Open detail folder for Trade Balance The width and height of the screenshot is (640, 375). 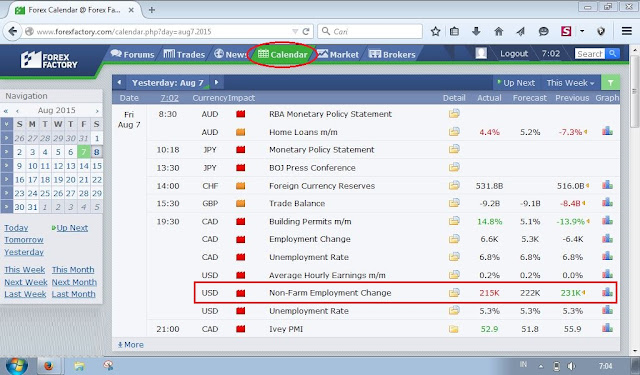pyautogui.click(x=454, y=203)
